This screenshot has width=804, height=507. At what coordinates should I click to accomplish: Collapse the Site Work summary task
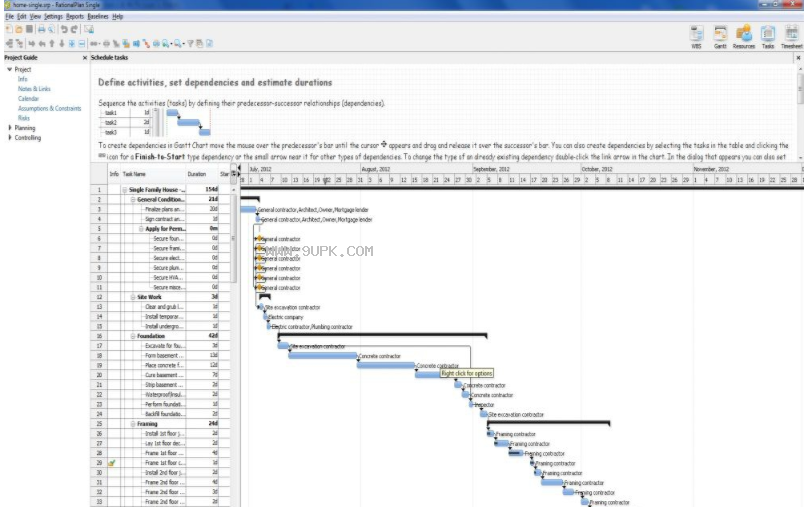133,297
